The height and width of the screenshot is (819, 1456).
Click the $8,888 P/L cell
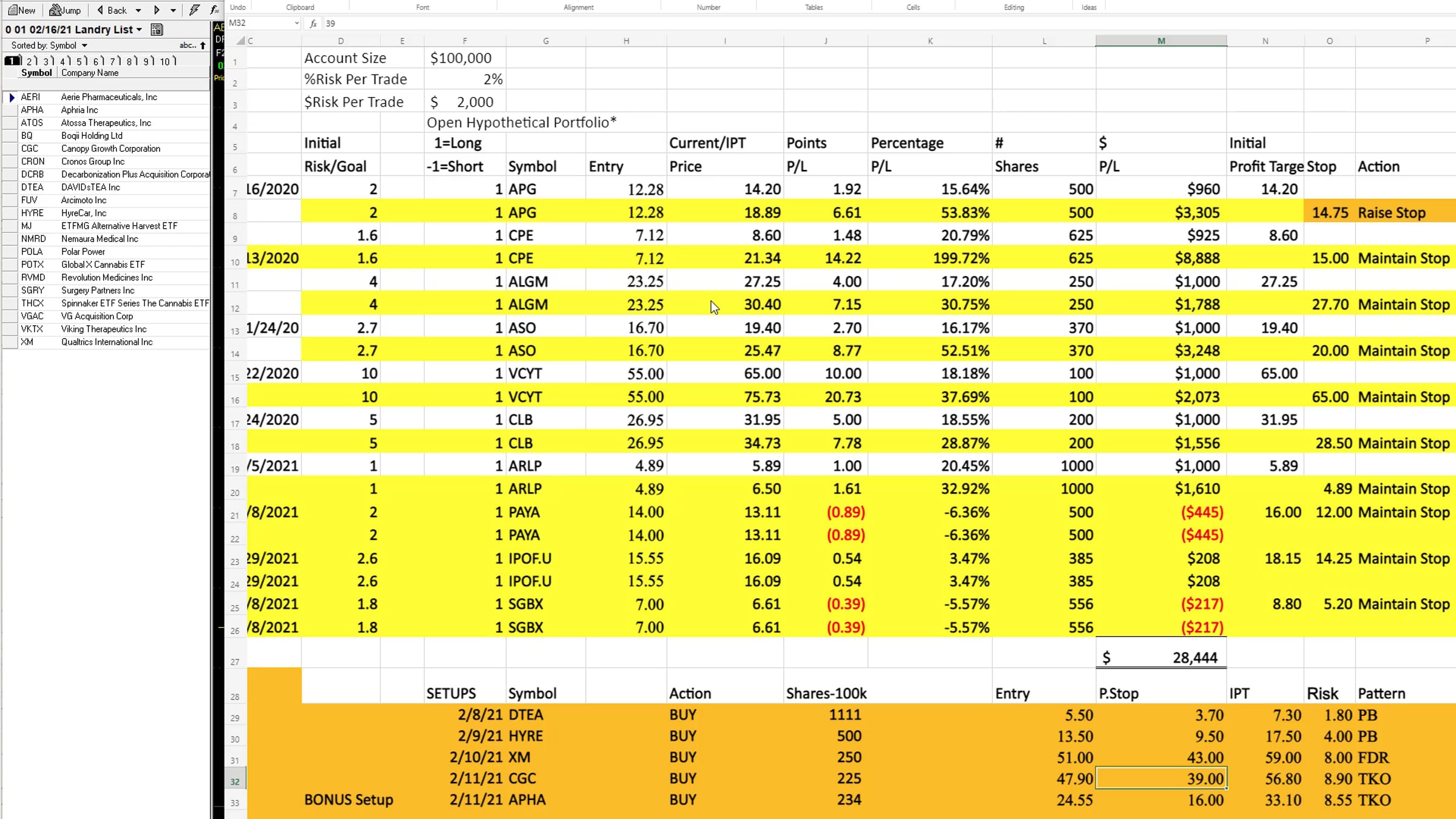point(1161,258)
